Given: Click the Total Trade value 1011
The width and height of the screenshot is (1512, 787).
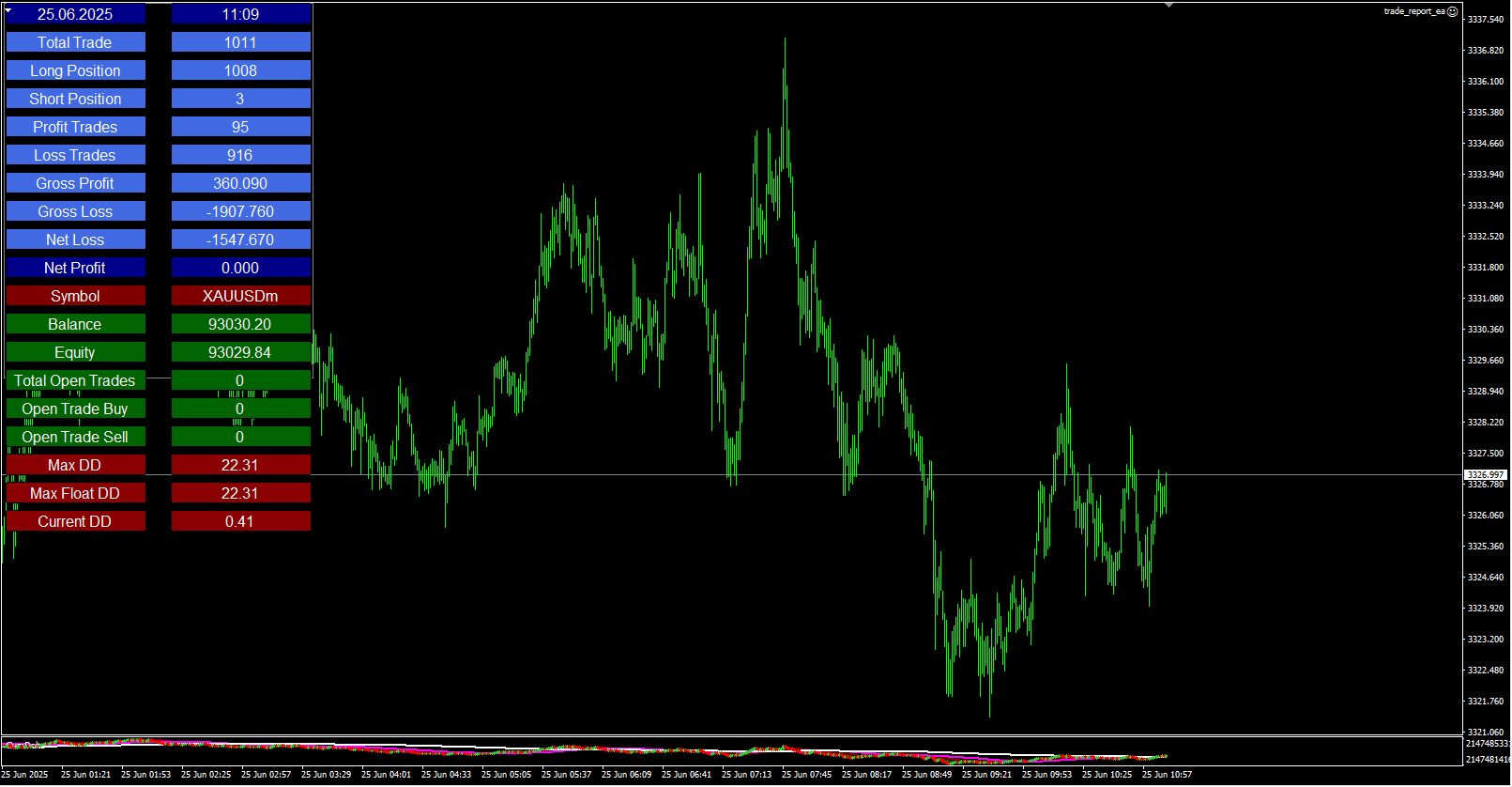Looking at the screenshot, I should [240, 42].
